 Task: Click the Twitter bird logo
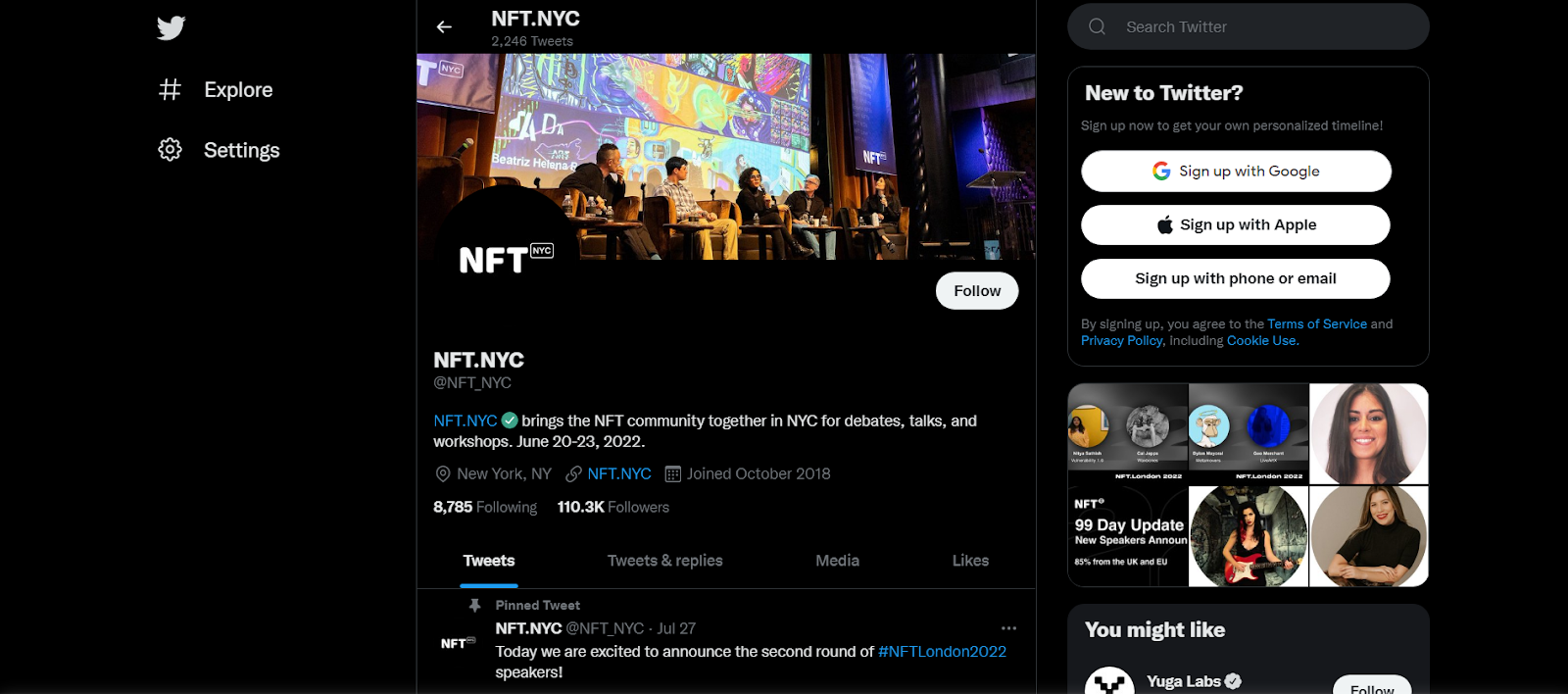(171, 27)
